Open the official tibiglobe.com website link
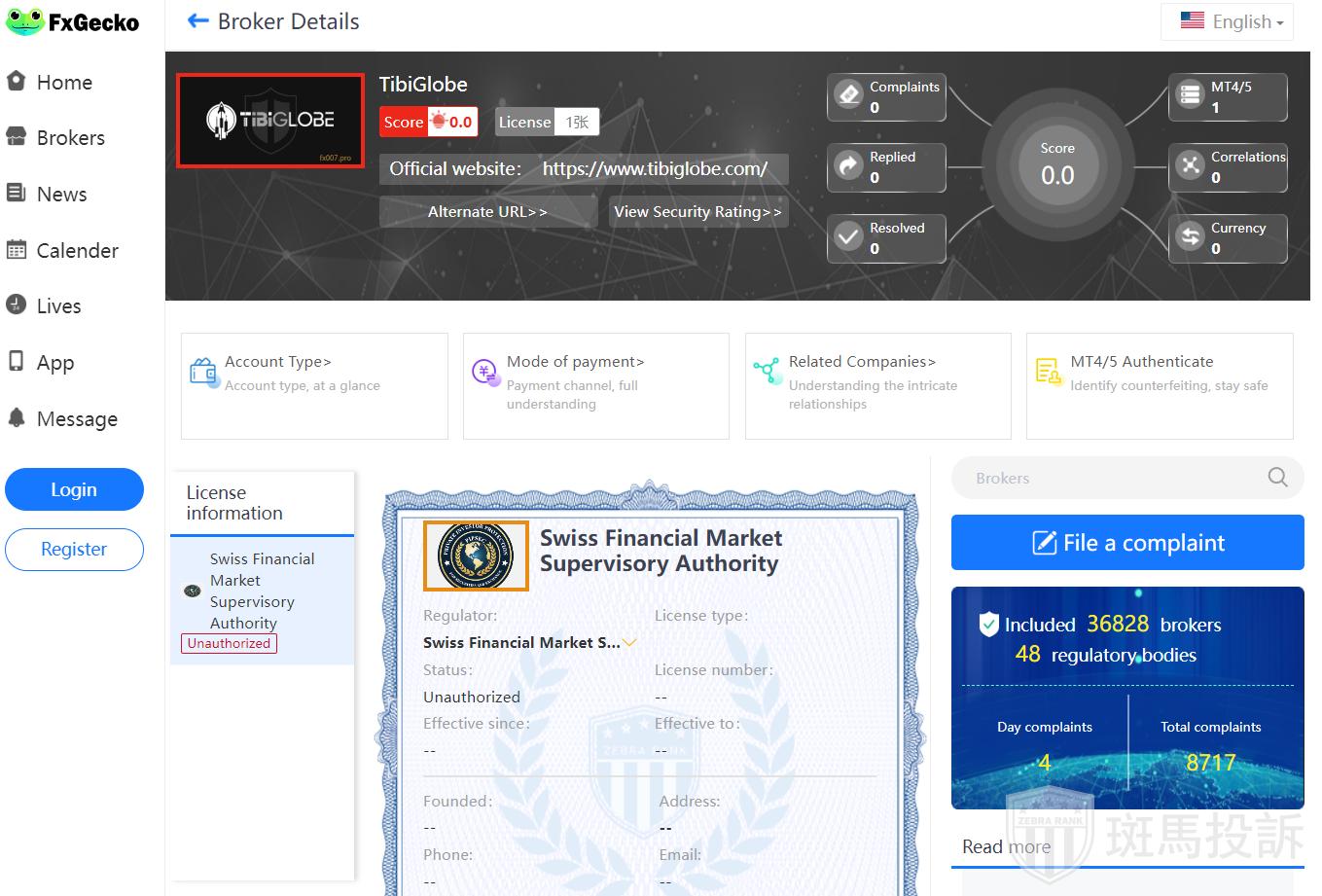Image resolution: width=1322 pixels, height=896 pixels. click(655, 169)
